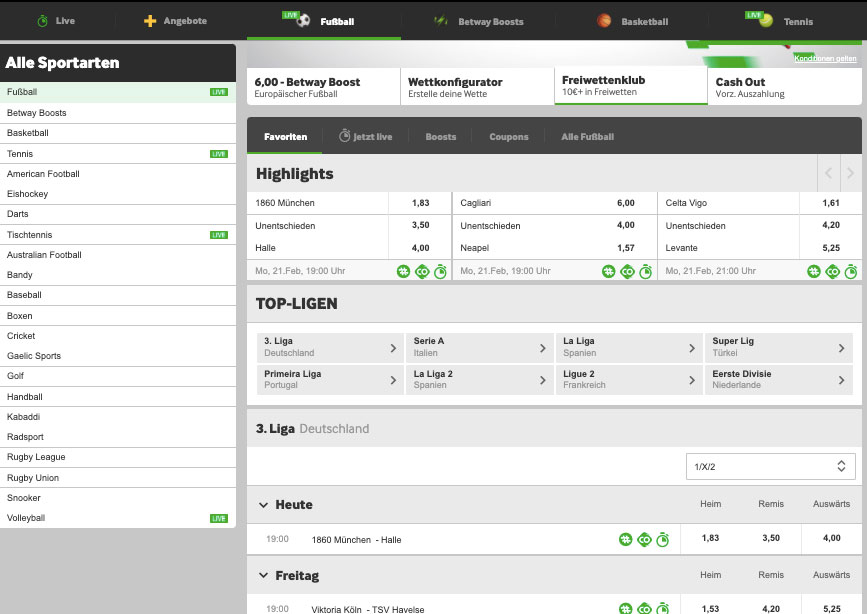Image resolution: width=867 pixels, height=614 pixels.
Task: Click the LIVE badge next to Tennis in sidebar
Action: (219, 154)
